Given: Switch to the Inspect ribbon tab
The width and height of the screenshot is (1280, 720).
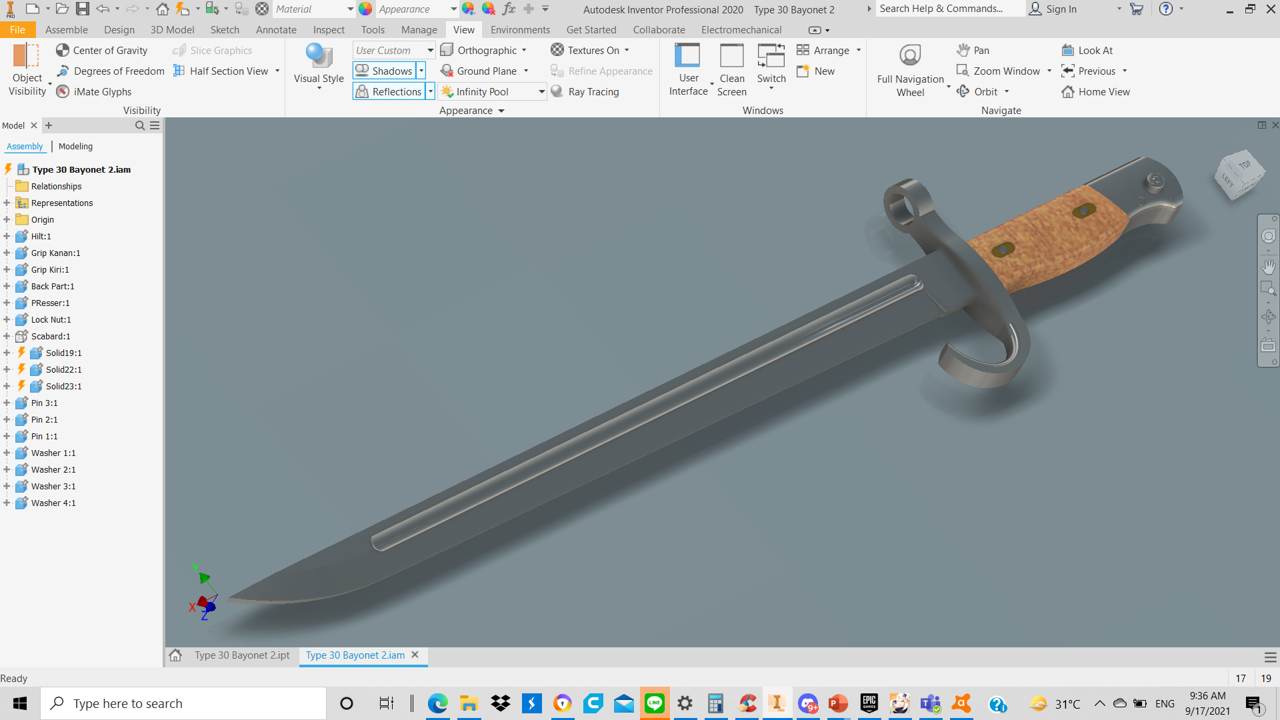Looking at the screenshot, I should pos(329,30).
